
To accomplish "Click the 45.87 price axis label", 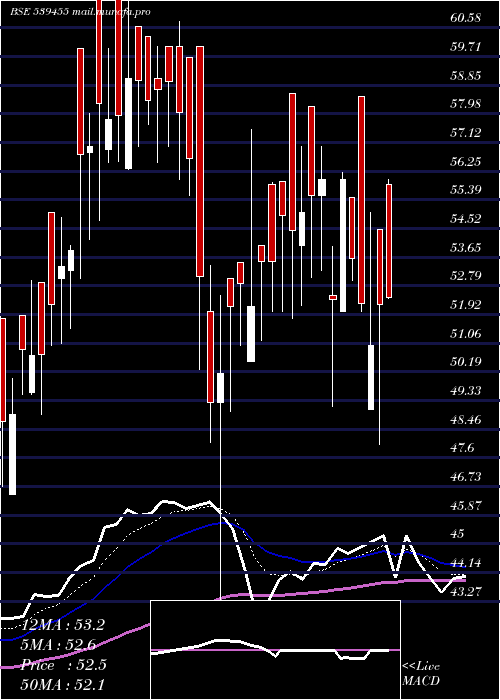I will [x=466, y=505].
